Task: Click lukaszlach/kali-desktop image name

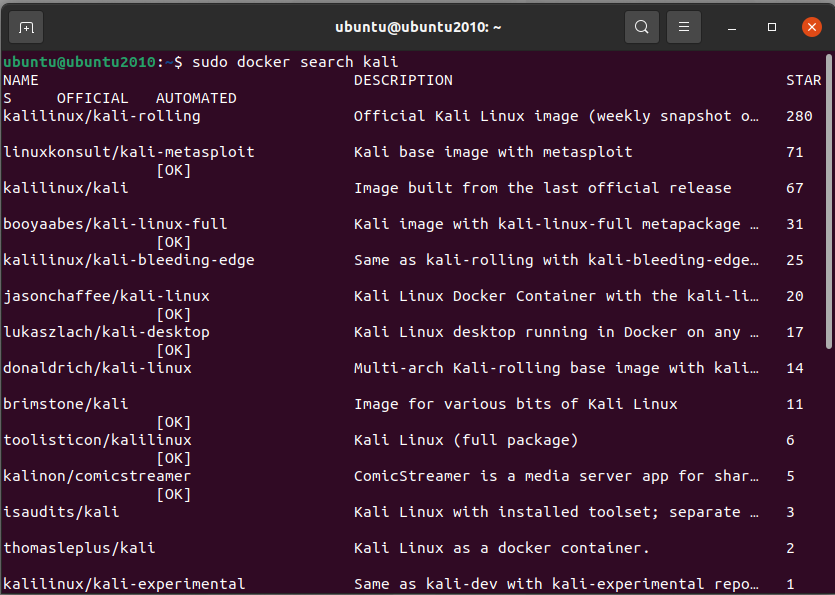Action: pos(107,332)
